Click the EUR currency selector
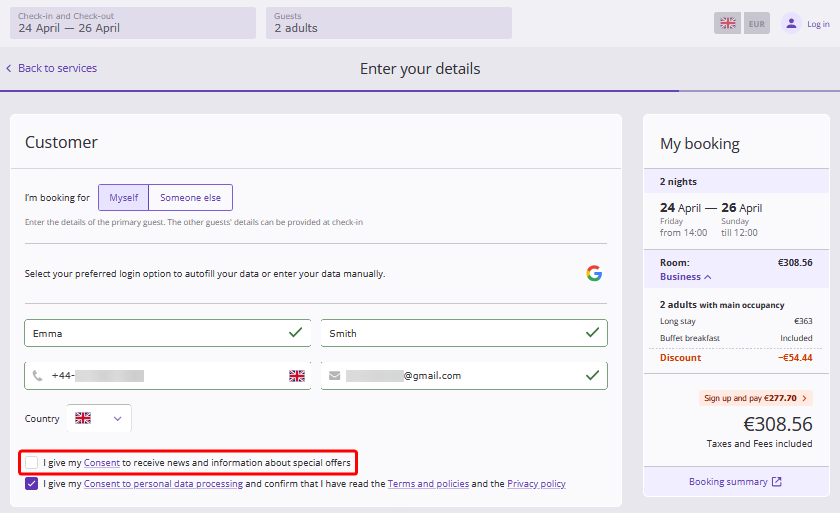The width and height of the screenshot is (840, 513). 757,23
